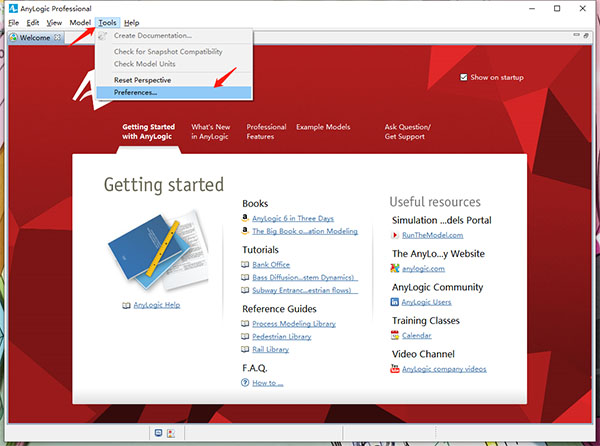Viewport: 600px width, 446px height.
Task: Click the Amazon icon beside AnyLogic 6 in Three Days
Action: click(x=245, y=218)
